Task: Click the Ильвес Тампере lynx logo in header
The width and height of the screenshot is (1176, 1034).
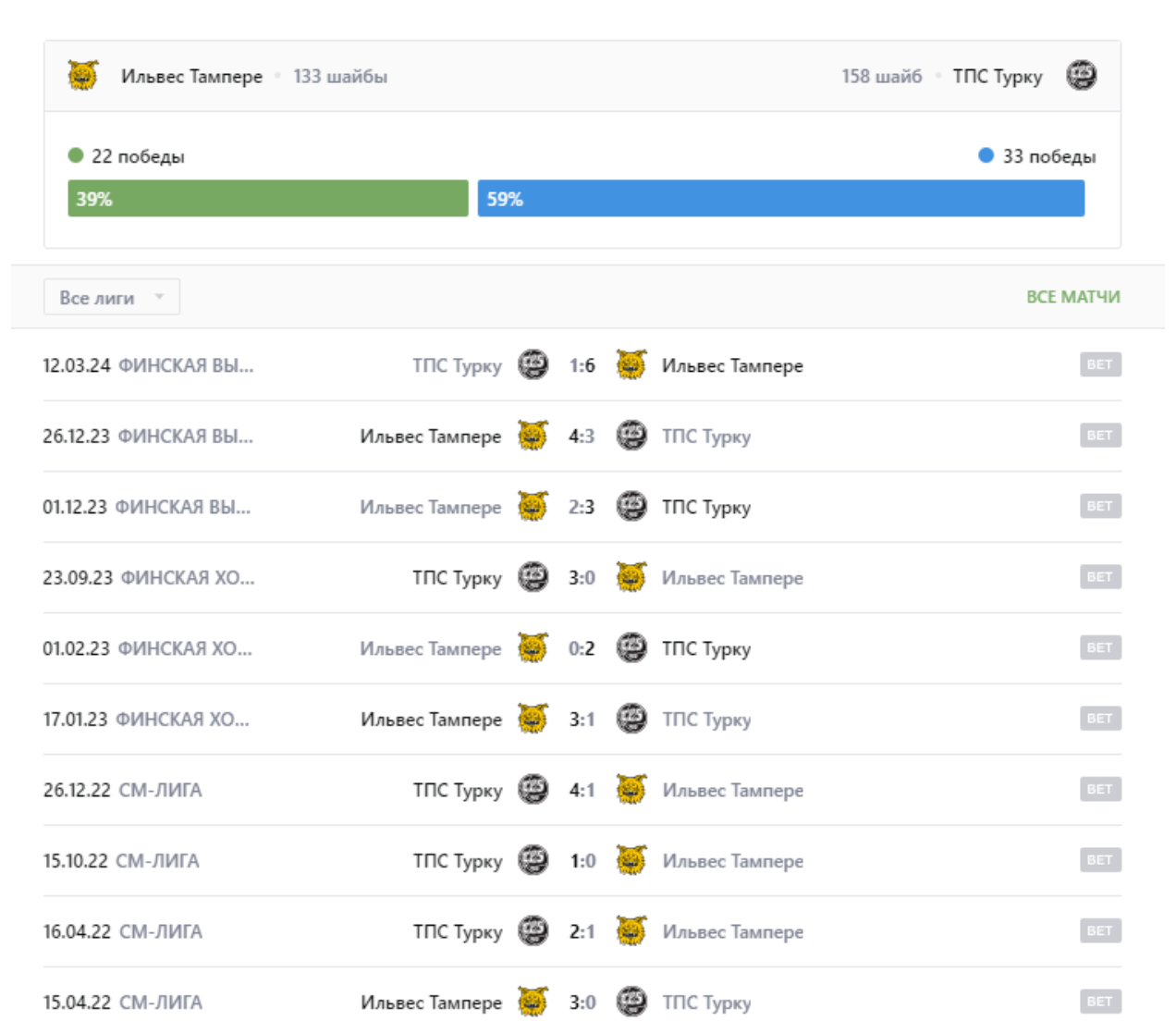Action: point(83,75)
